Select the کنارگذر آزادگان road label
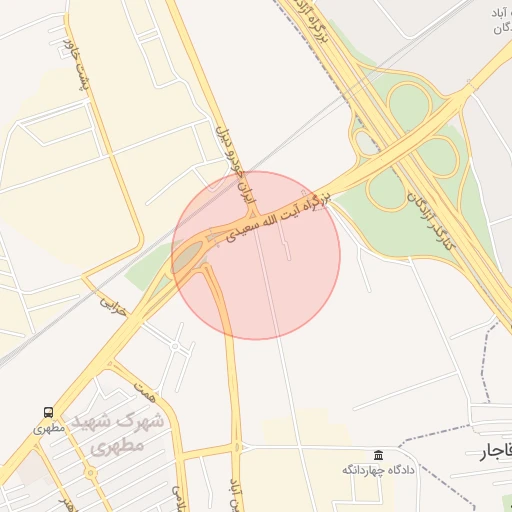Viewport: 512px width, 512px height. click(x=431, y=221)
